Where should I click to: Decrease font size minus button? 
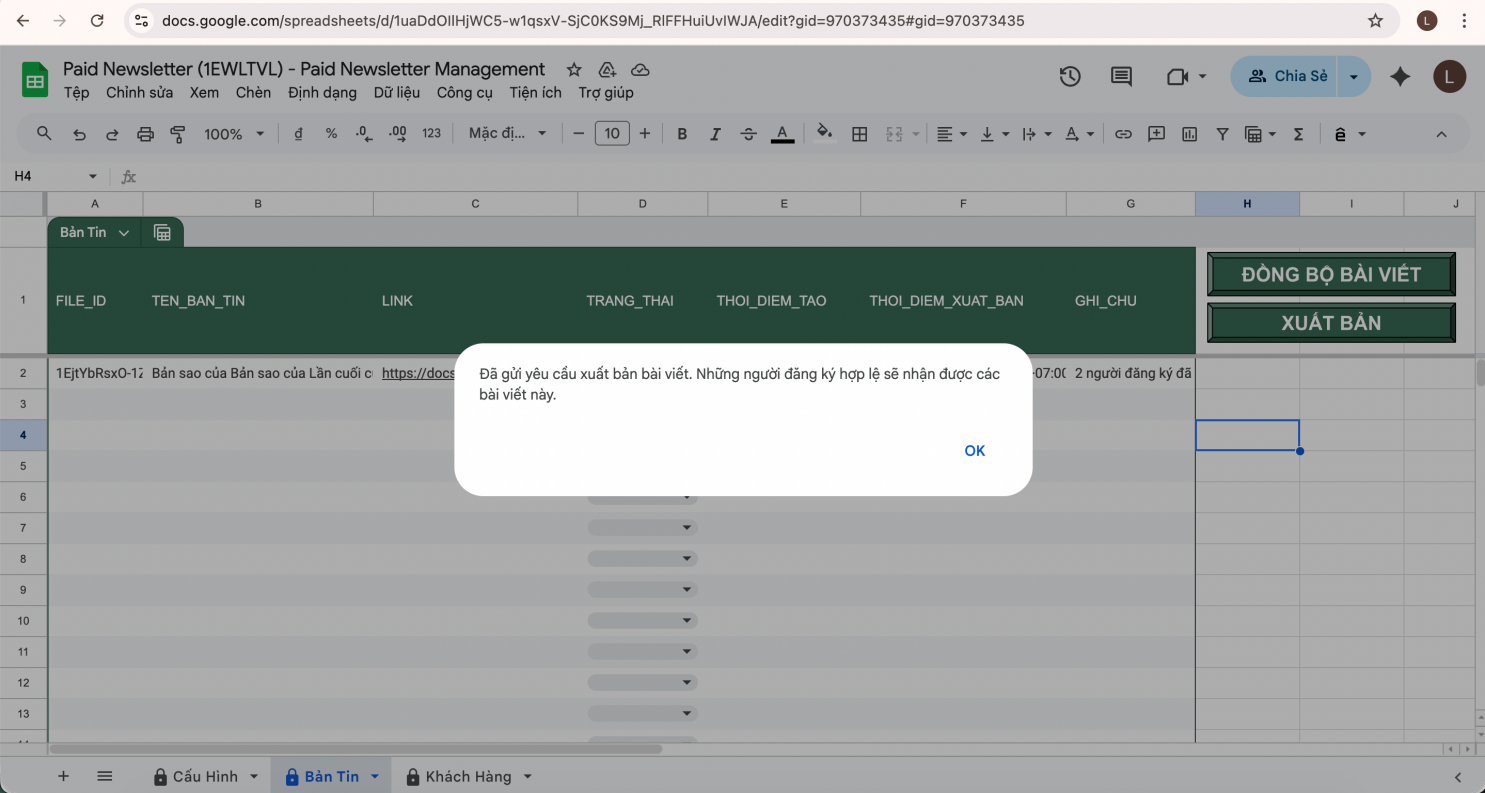578,133
